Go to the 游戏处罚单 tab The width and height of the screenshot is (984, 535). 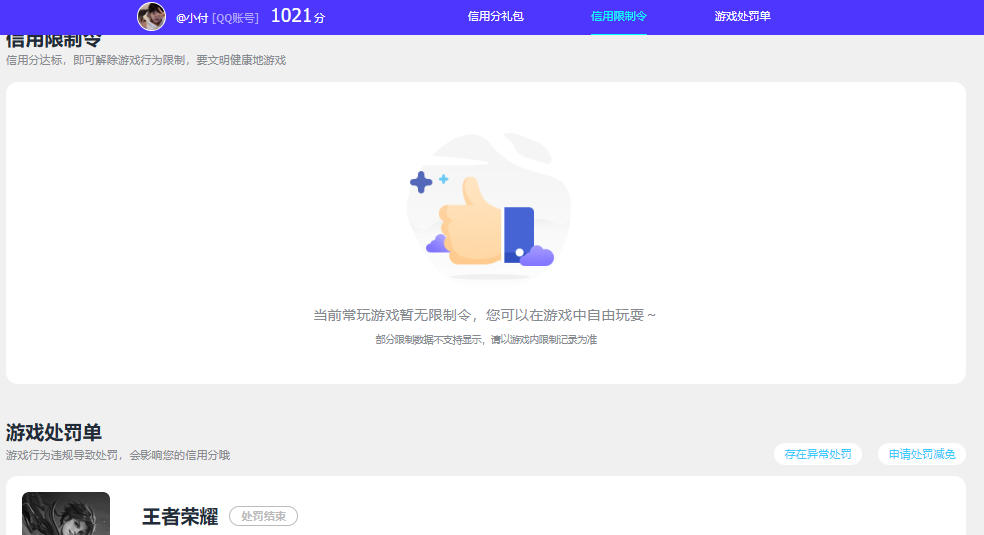point(742,16)
